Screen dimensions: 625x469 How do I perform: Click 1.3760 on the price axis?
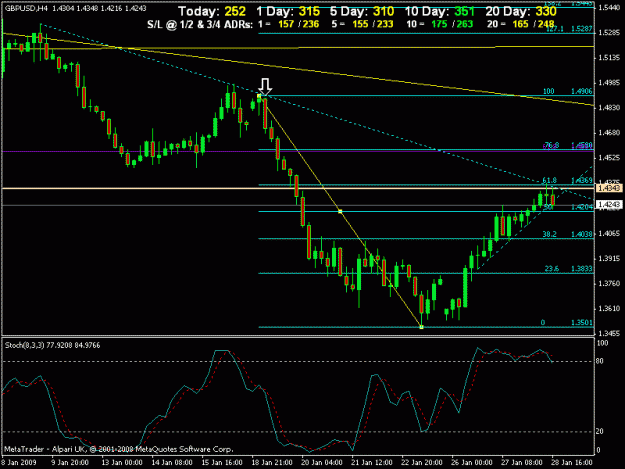point(609,283)
